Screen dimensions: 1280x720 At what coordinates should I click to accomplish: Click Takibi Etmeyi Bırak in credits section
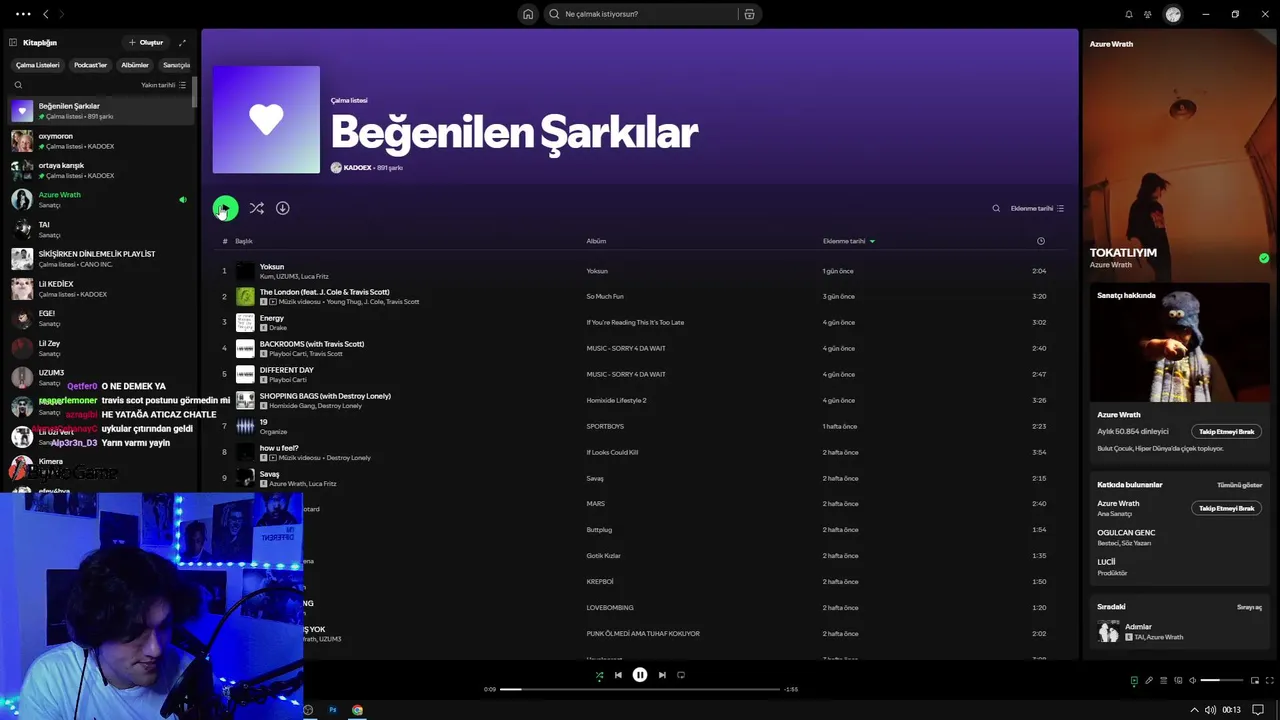coord(1227,508)
